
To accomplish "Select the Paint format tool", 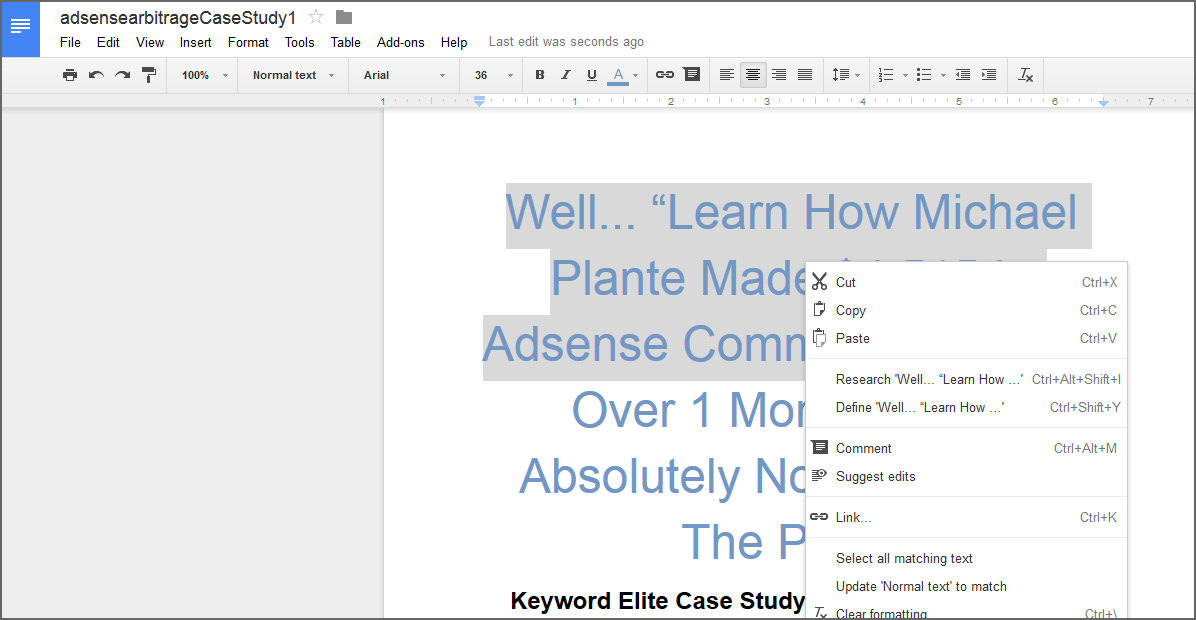I will (x=149, y=75).
